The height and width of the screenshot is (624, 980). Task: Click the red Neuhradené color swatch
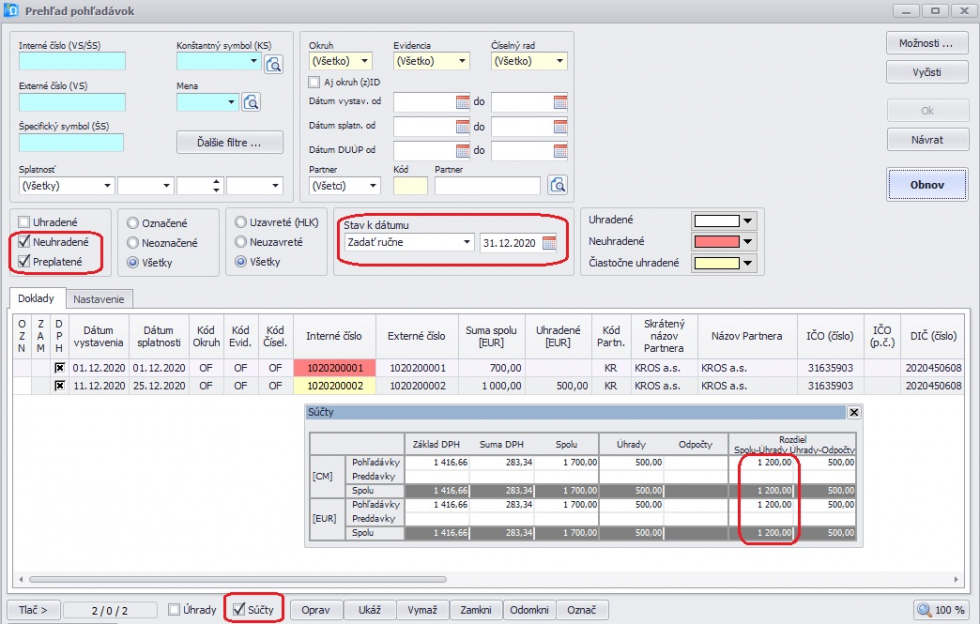point(716,241)
